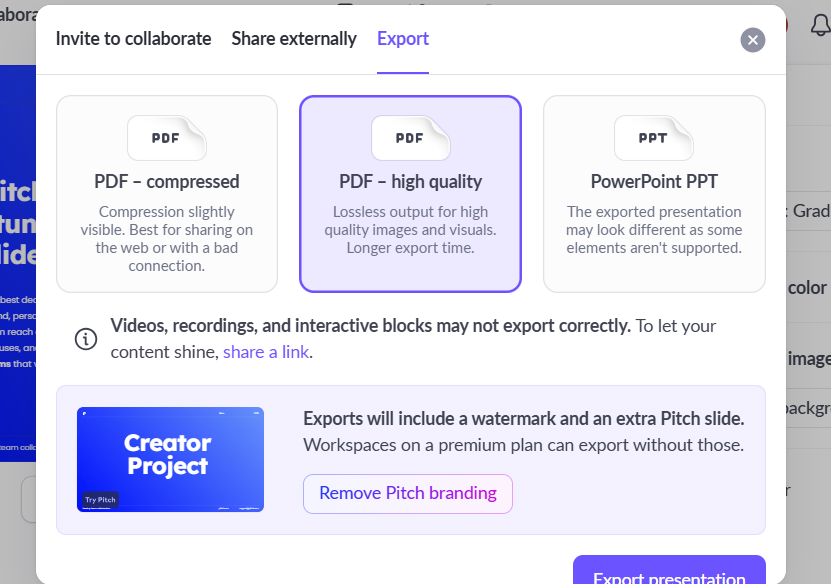Click the info circle icon beside the videos warning
The height and width of the screenshot is (584, 831).
[86, 339]
